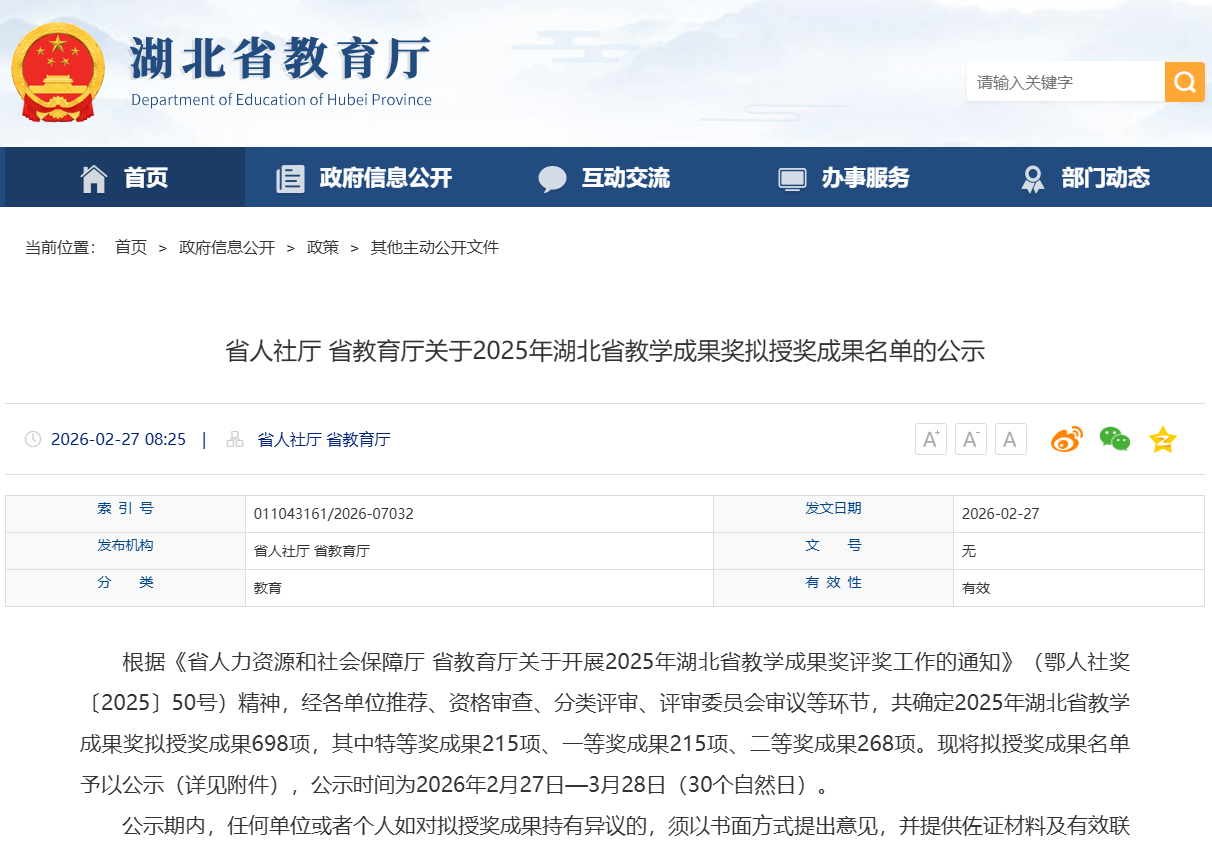Click the paragraph beginning 根据《省人力资源和社会保障厅
The width and height of the screenshot is (1212, 853).
[605, 723]
